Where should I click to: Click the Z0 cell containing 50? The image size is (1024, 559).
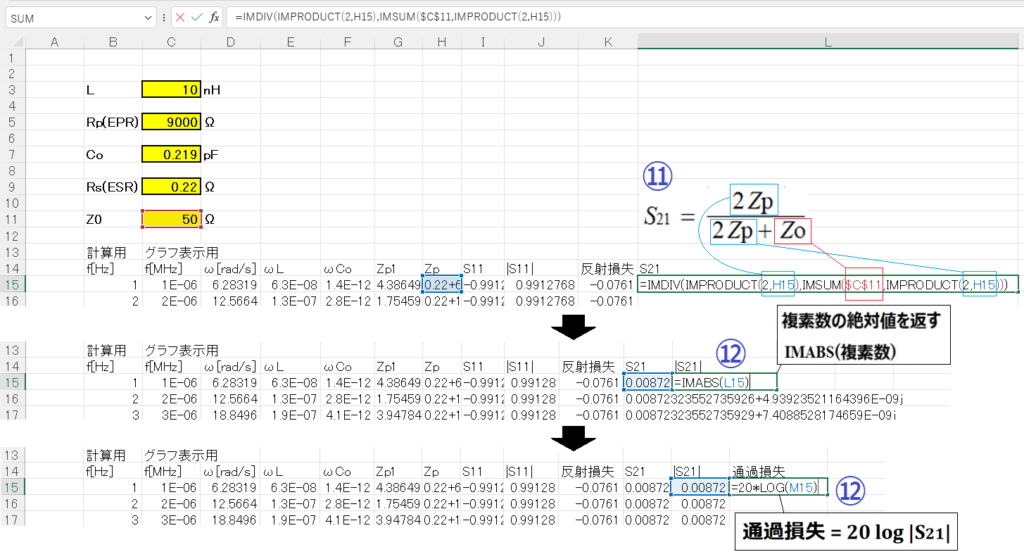tap(172, 219)
